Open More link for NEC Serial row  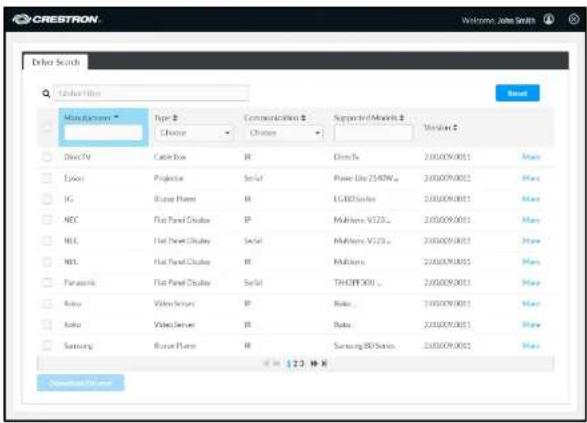pyautogui.click(x=531, y=241)
